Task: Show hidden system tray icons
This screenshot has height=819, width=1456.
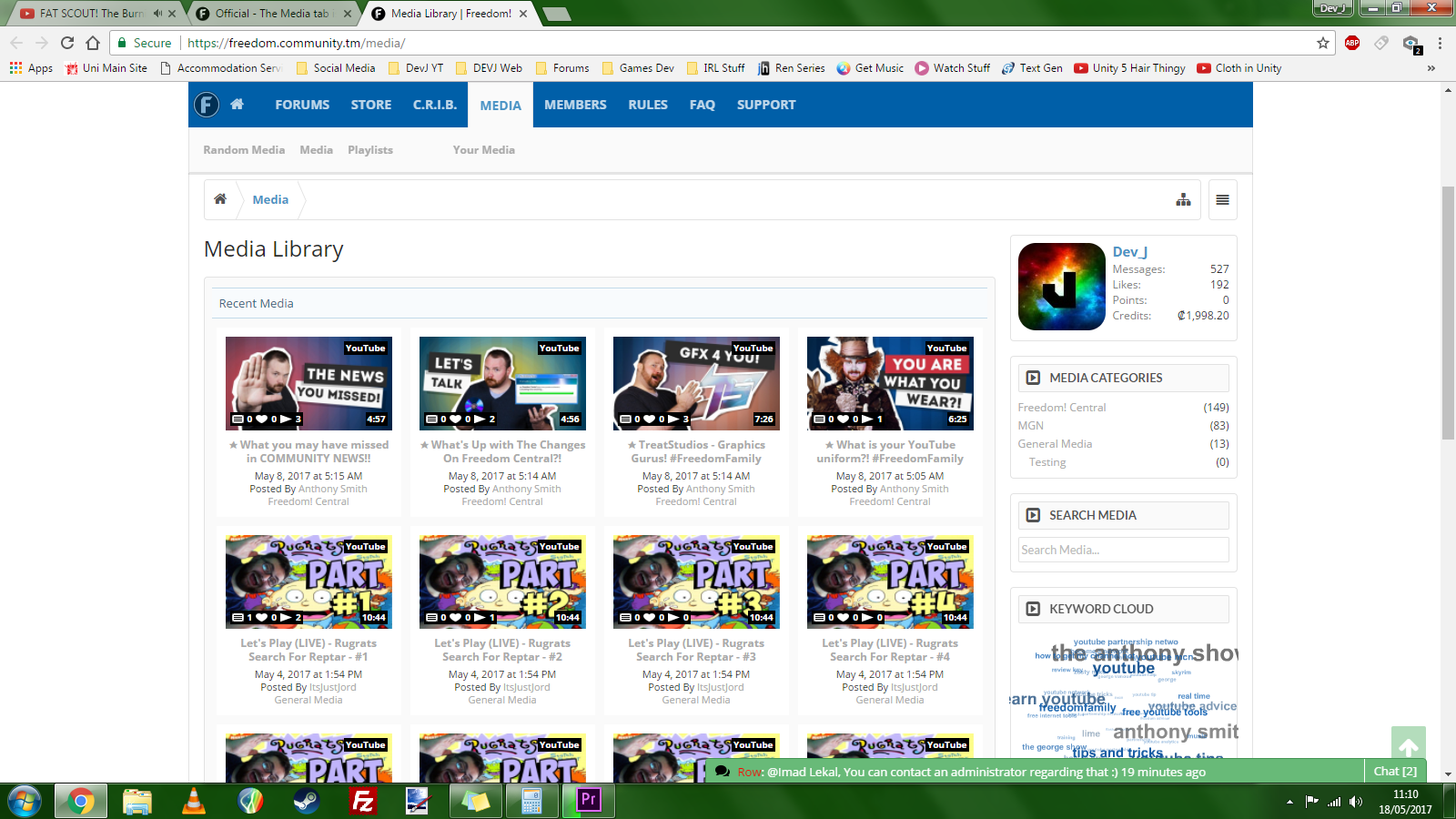Action: [1289, 802]
